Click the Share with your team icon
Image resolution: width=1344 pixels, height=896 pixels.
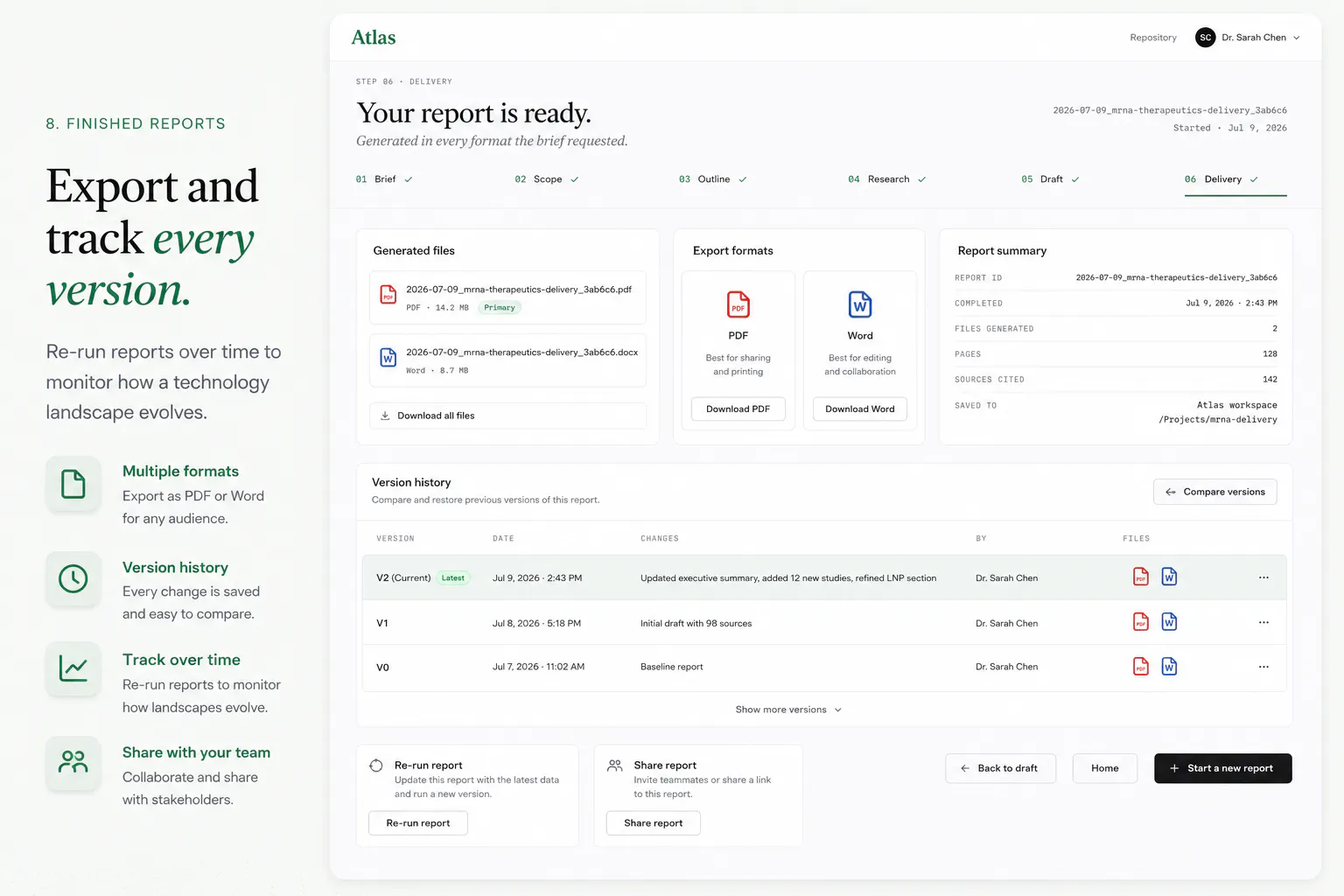point(73,762)
